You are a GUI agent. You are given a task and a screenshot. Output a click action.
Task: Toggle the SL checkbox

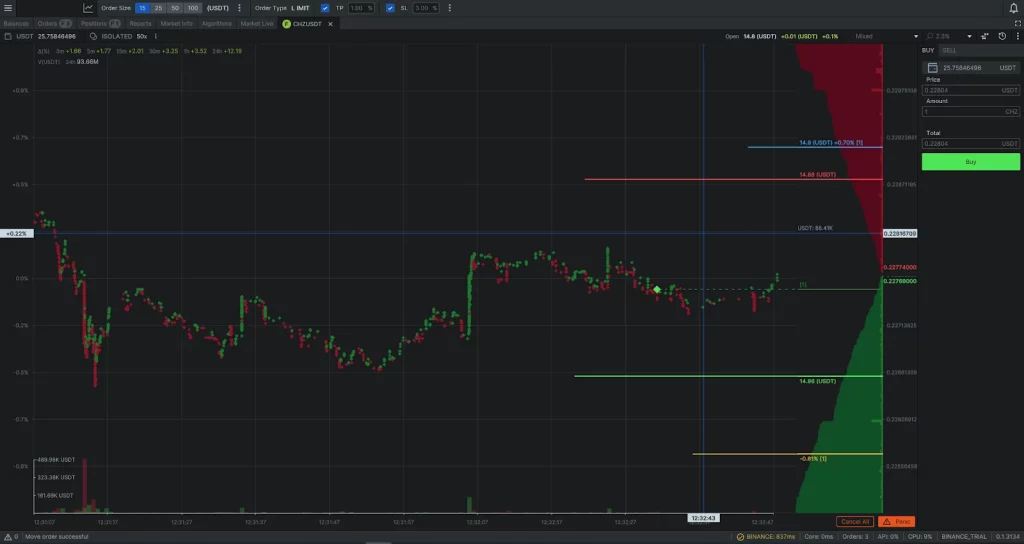pyautogui.click(x=390, y=8)
